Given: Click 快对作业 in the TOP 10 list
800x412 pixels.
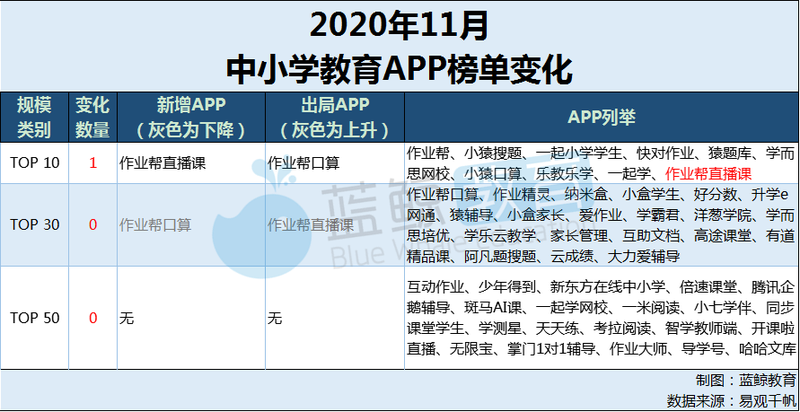Looking at the screenshot, I should (665, 153).
